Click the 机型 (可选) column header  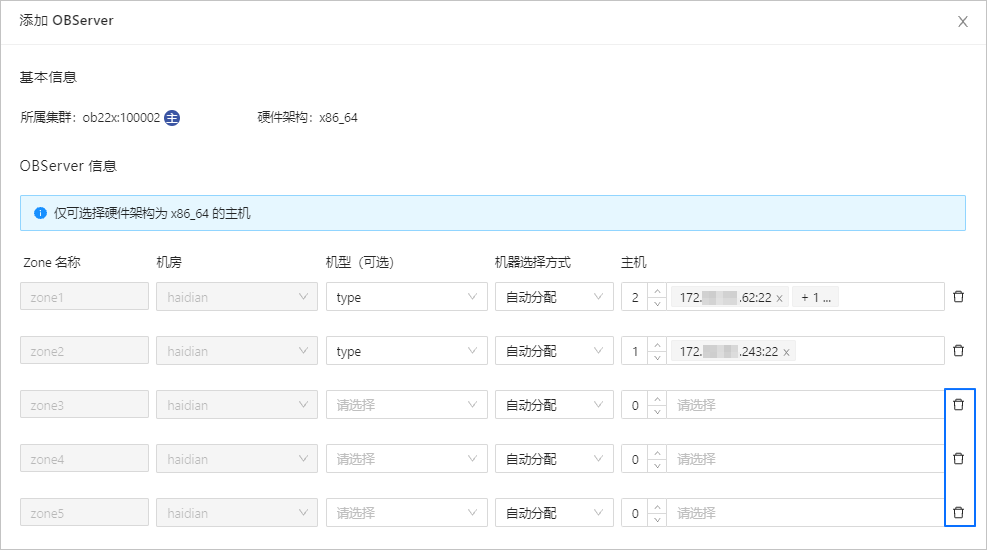click(359, 262)
